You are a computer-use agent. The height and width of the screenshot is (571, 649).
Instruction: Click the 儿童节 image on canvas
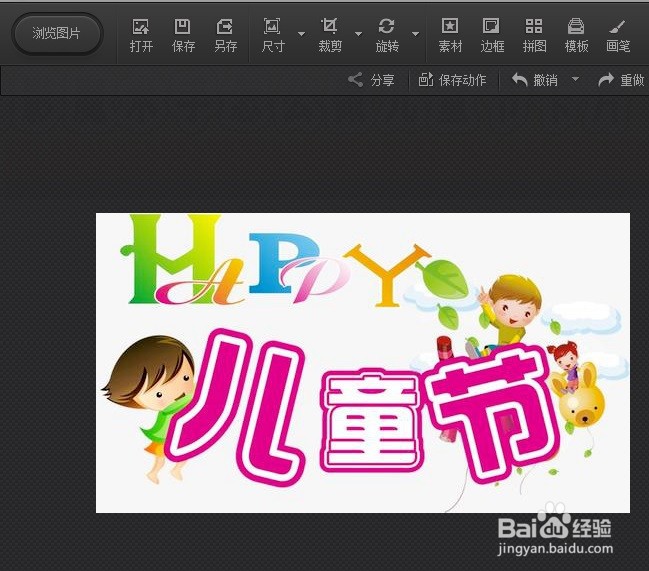(x=363, y=363)
